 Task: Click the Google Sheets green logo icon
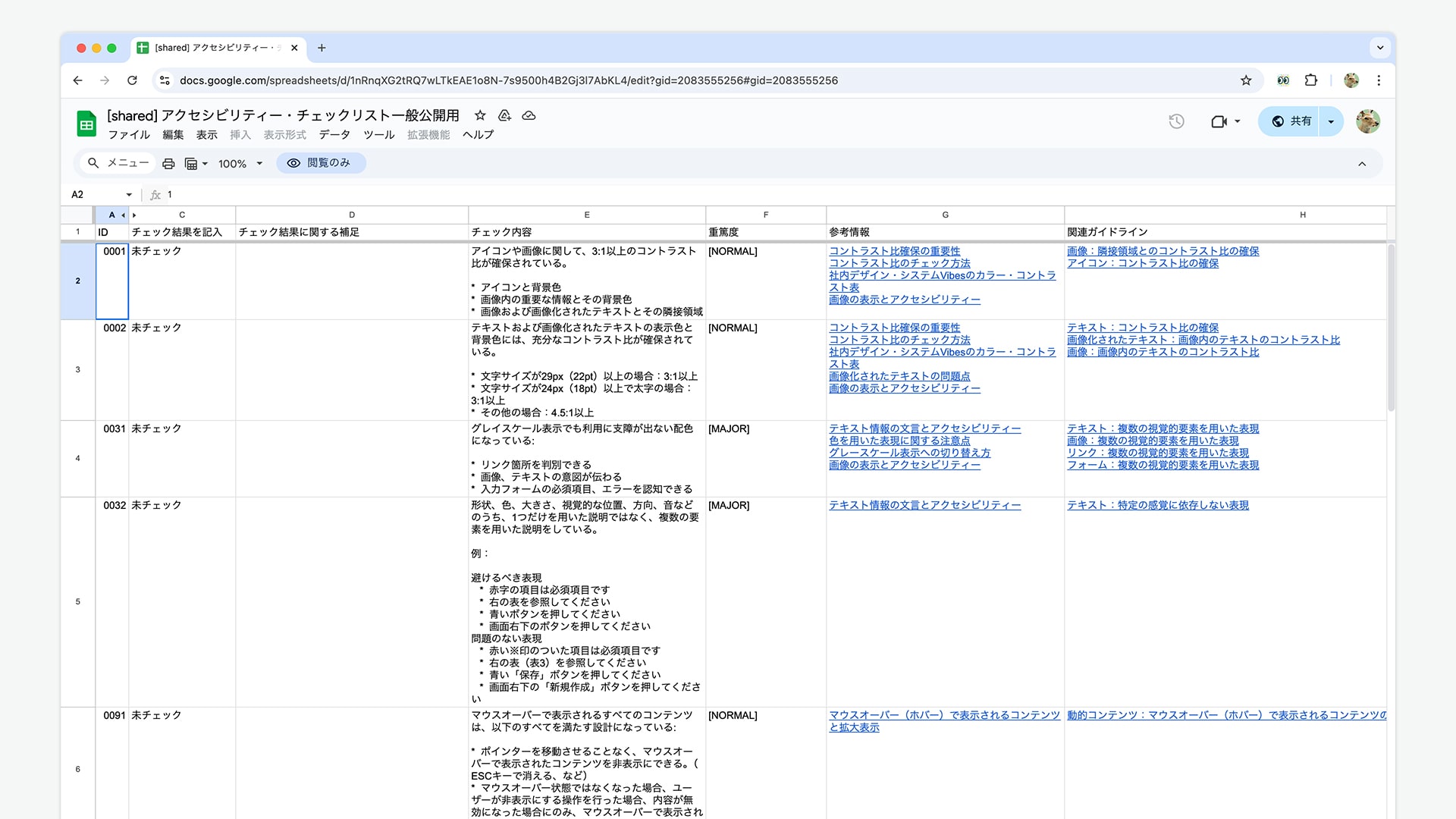click(86, 124)
